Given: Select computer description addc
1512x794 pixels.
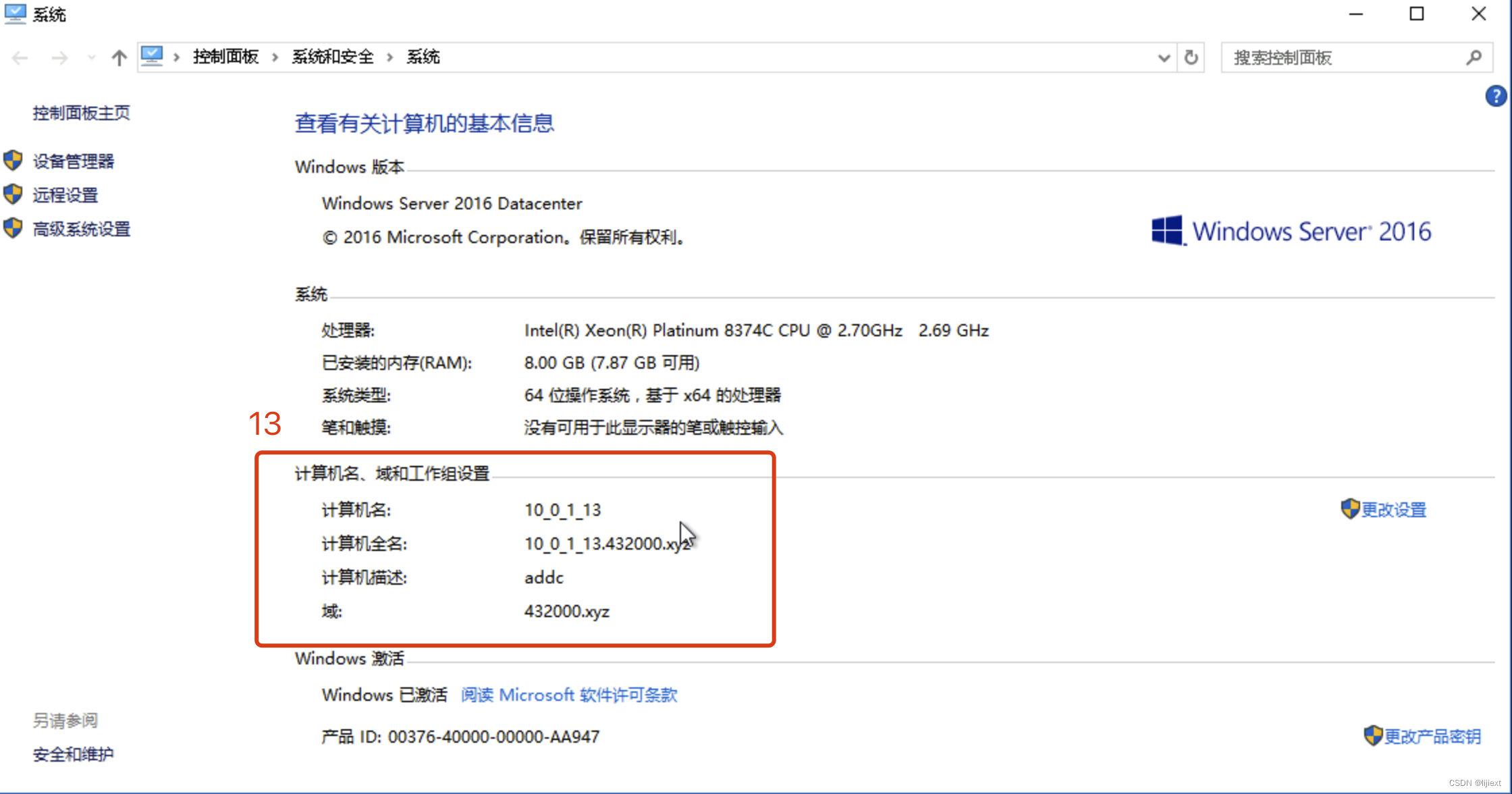Looking at the screenshot, I should [544, 577].
